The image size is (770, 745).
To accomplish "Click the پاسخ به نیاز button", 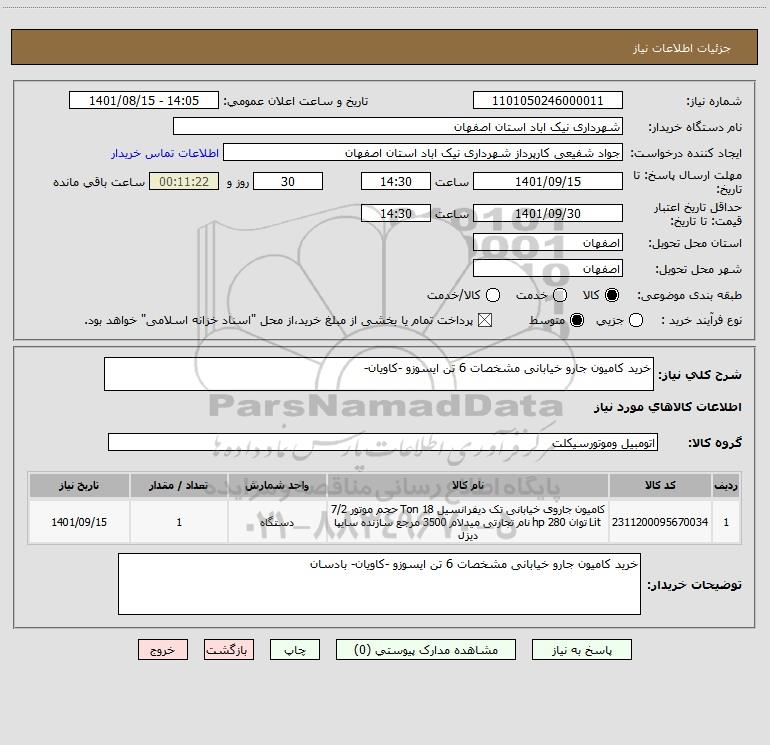I will tap(581, 650).
